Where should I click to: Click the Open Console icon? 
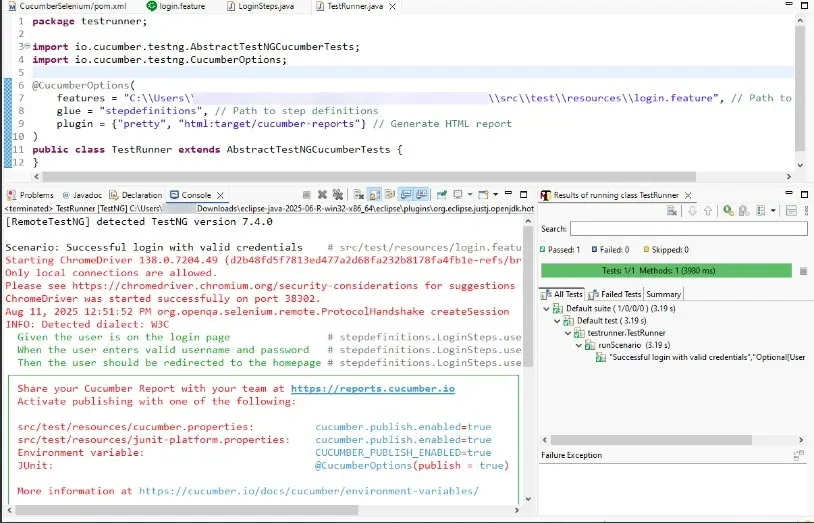coord(483,195)
